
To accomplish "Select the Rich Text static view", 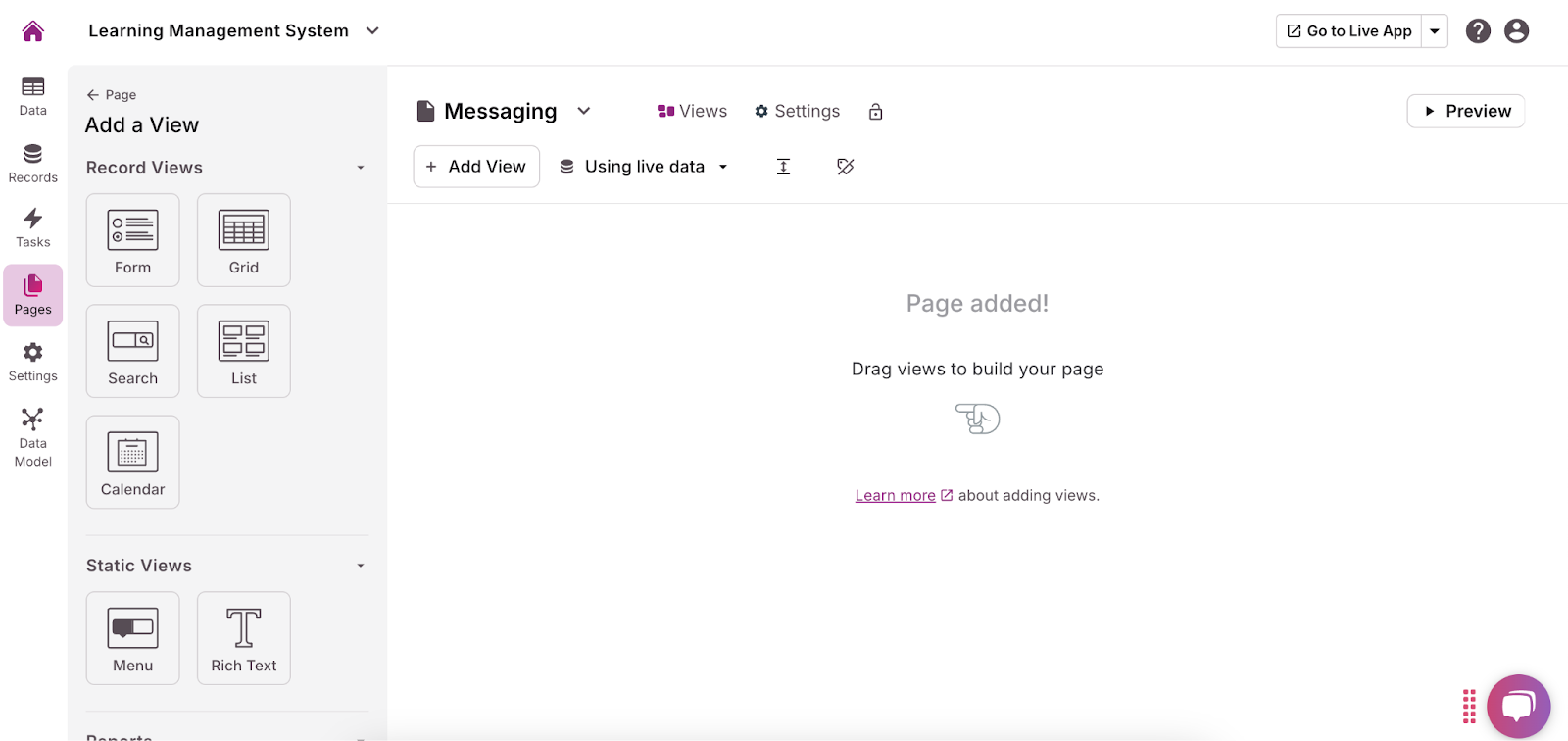I will [244, 638].
